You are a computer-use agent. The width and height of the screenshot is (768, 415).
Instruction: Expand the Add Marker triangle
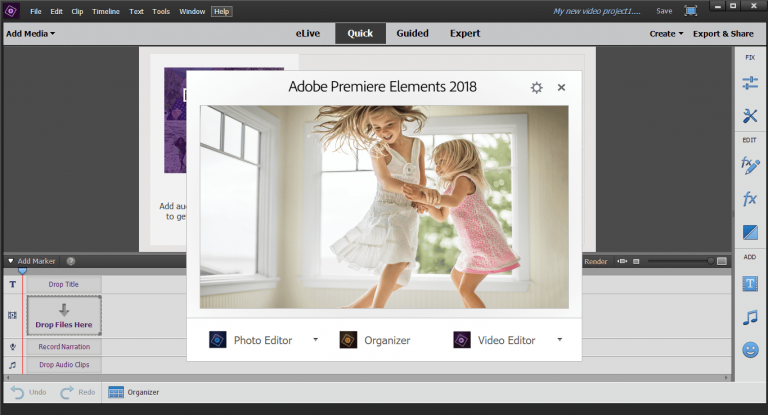click(10, 261)
